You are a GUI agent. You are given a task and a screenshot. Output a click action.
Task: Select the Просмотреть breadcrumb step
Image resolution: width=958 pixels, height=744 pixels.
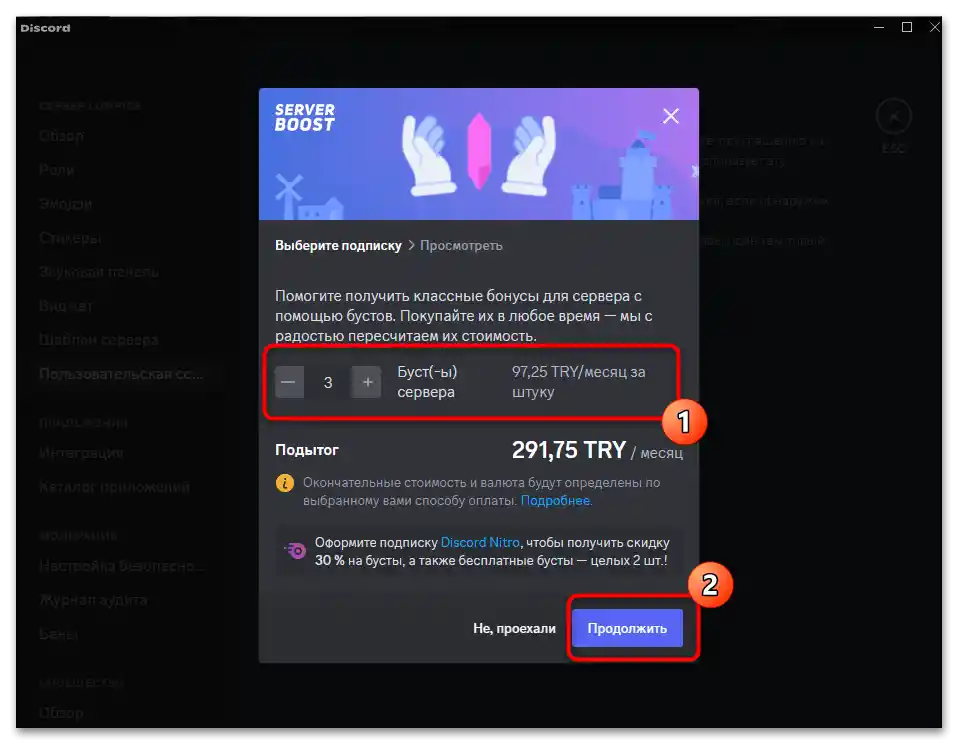click(461, 246)
